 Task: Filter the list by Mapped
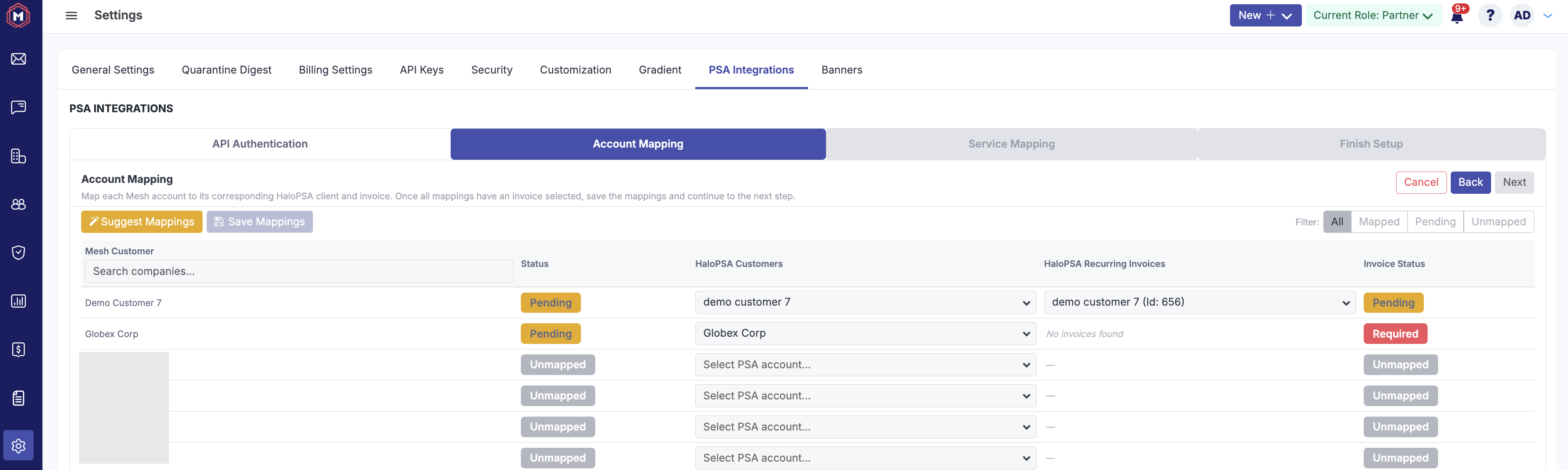pos(1379,222)
